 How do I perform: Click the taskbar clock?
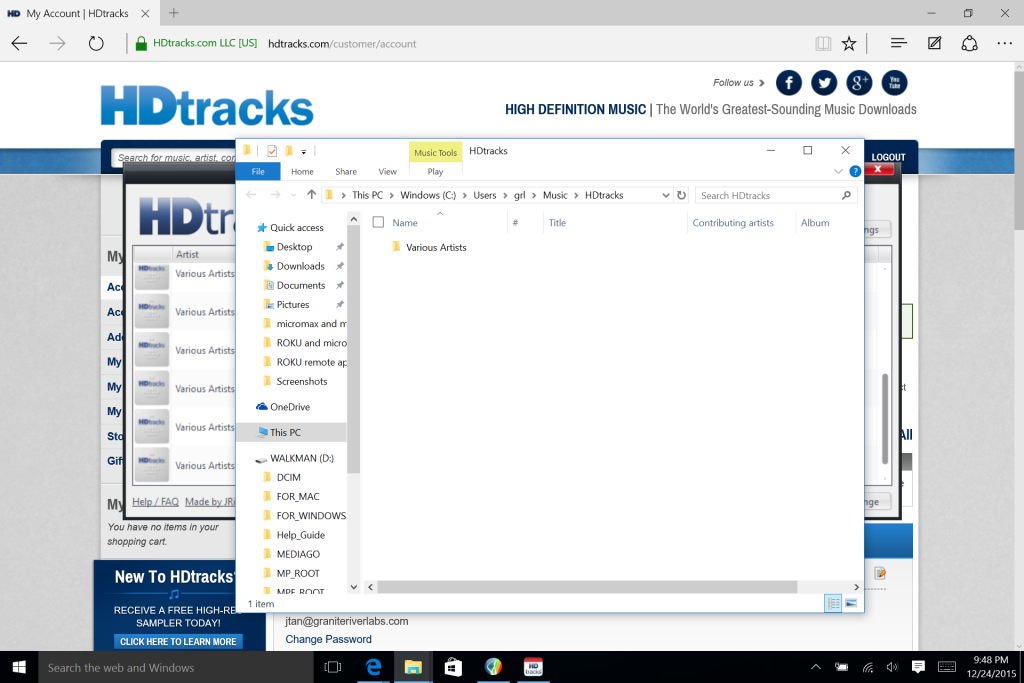click(x=991, y=667)
